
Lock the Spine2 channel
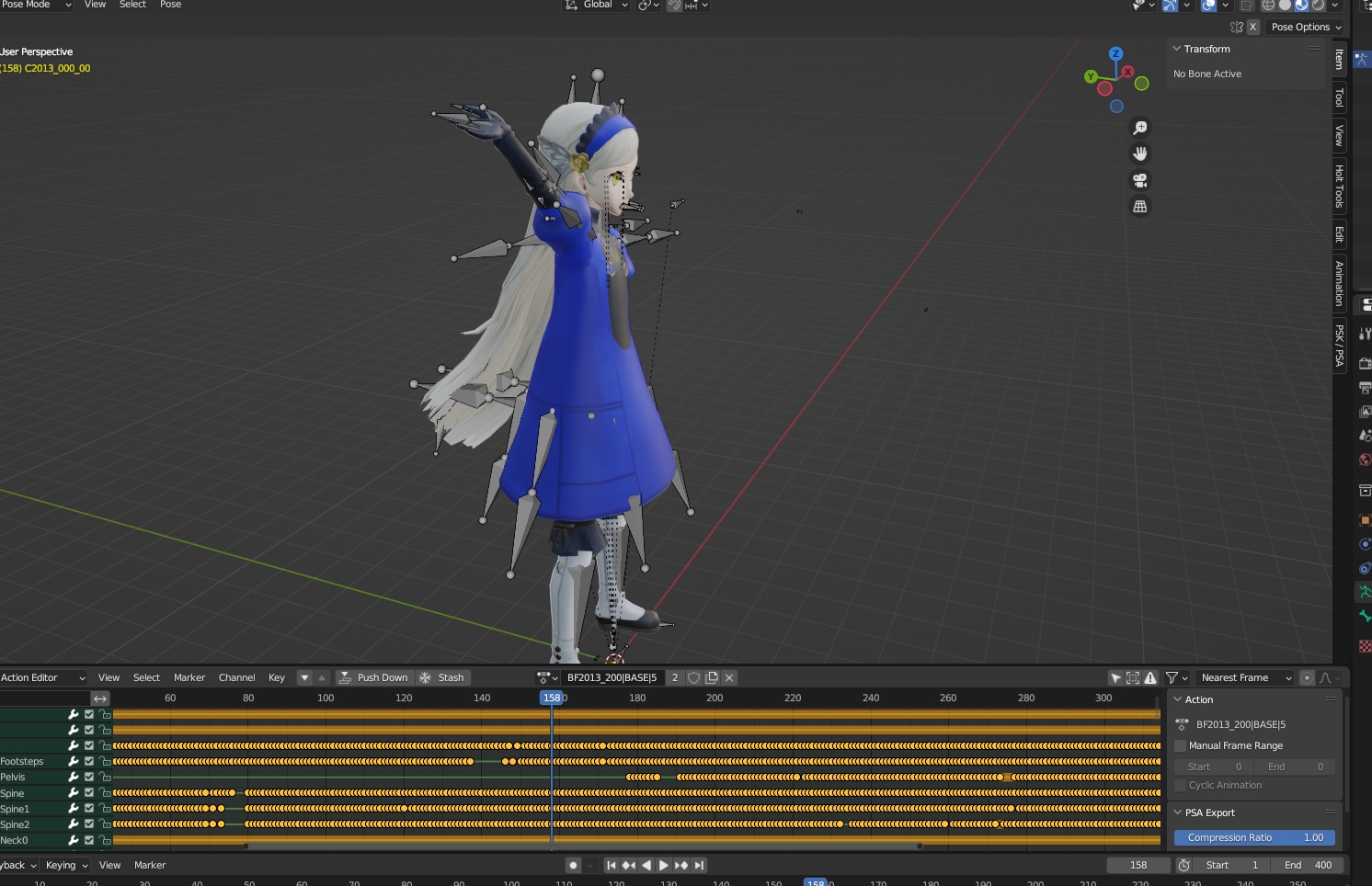click(105, 824)
